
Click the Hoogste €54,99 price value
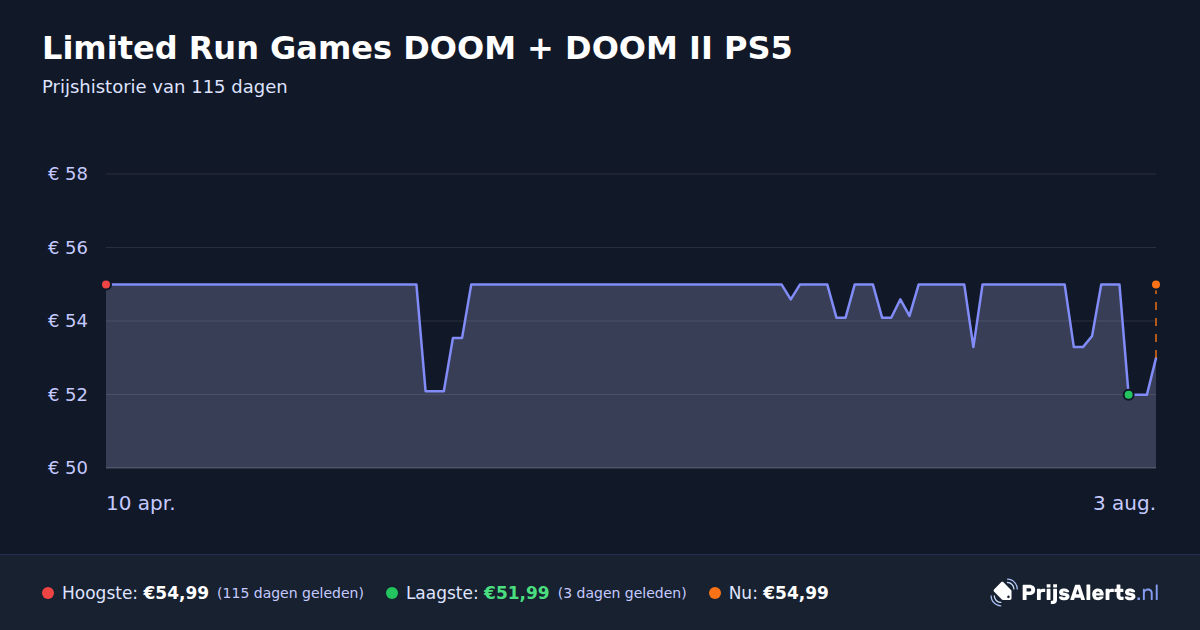coord(176,593)
